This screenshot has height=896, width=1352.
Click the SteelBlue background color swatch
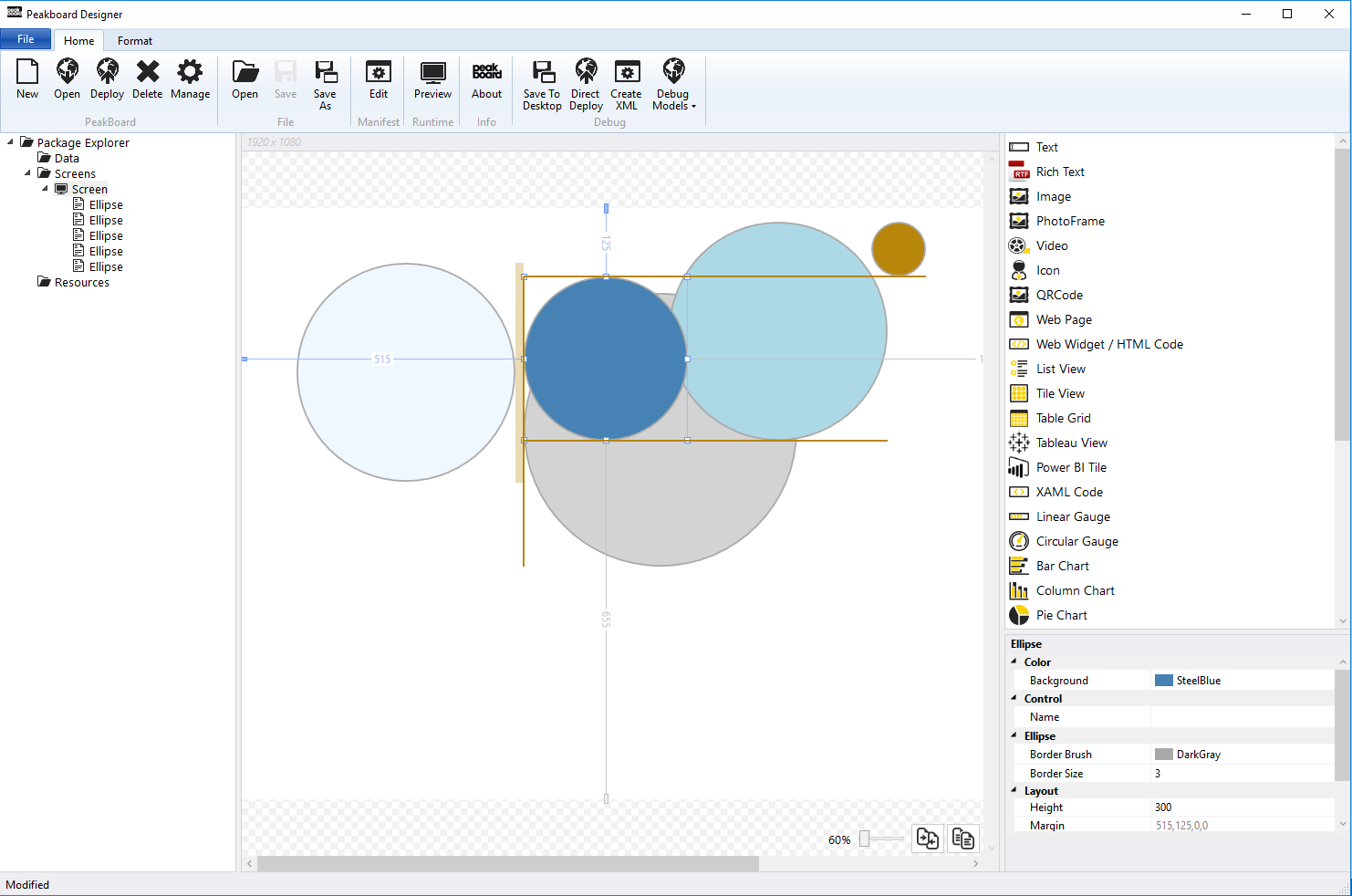point(1164,681)
